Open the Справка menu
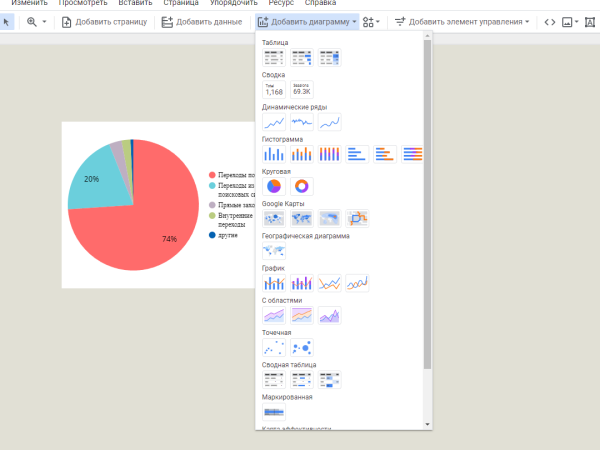600x450 pixels. pyautogui.click(x=320, y=4)
